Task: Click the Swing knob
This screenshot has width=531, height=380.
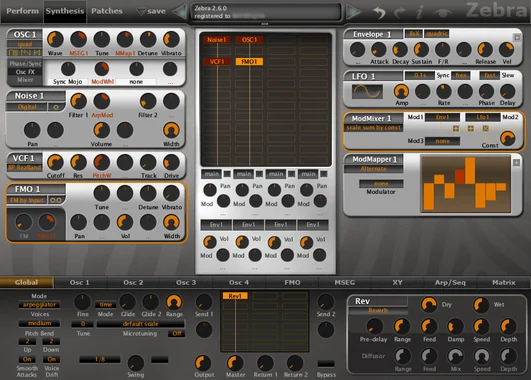Action: pos(135,363)
